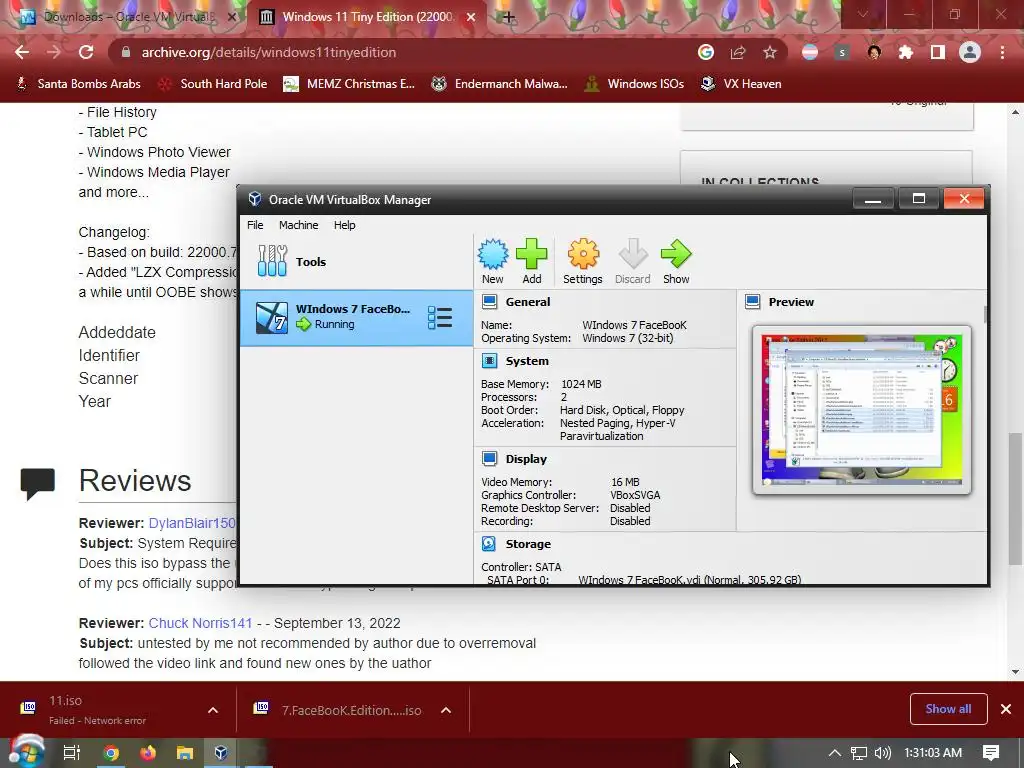Click the network tray icon
Viewport: 1024px width, 768px height.
coord(859,753)
